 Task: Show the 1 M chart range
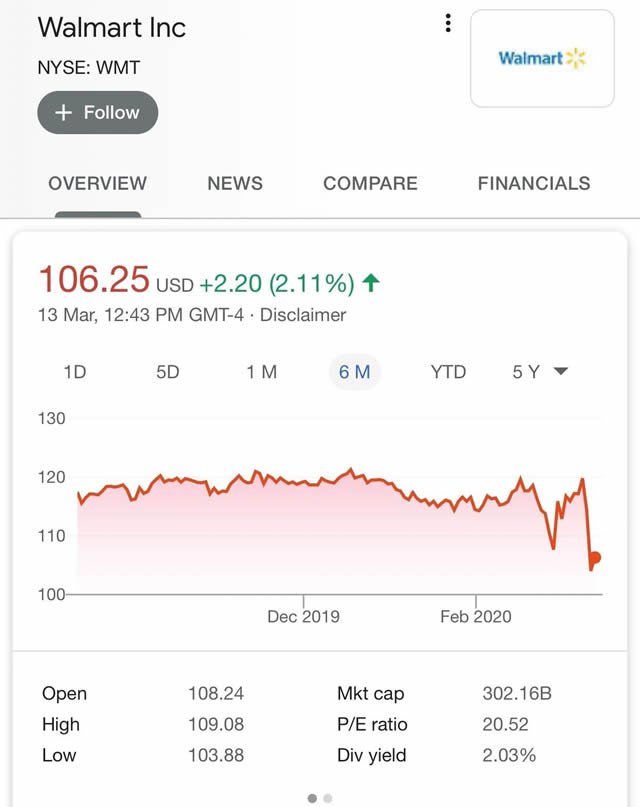[261, 372]
